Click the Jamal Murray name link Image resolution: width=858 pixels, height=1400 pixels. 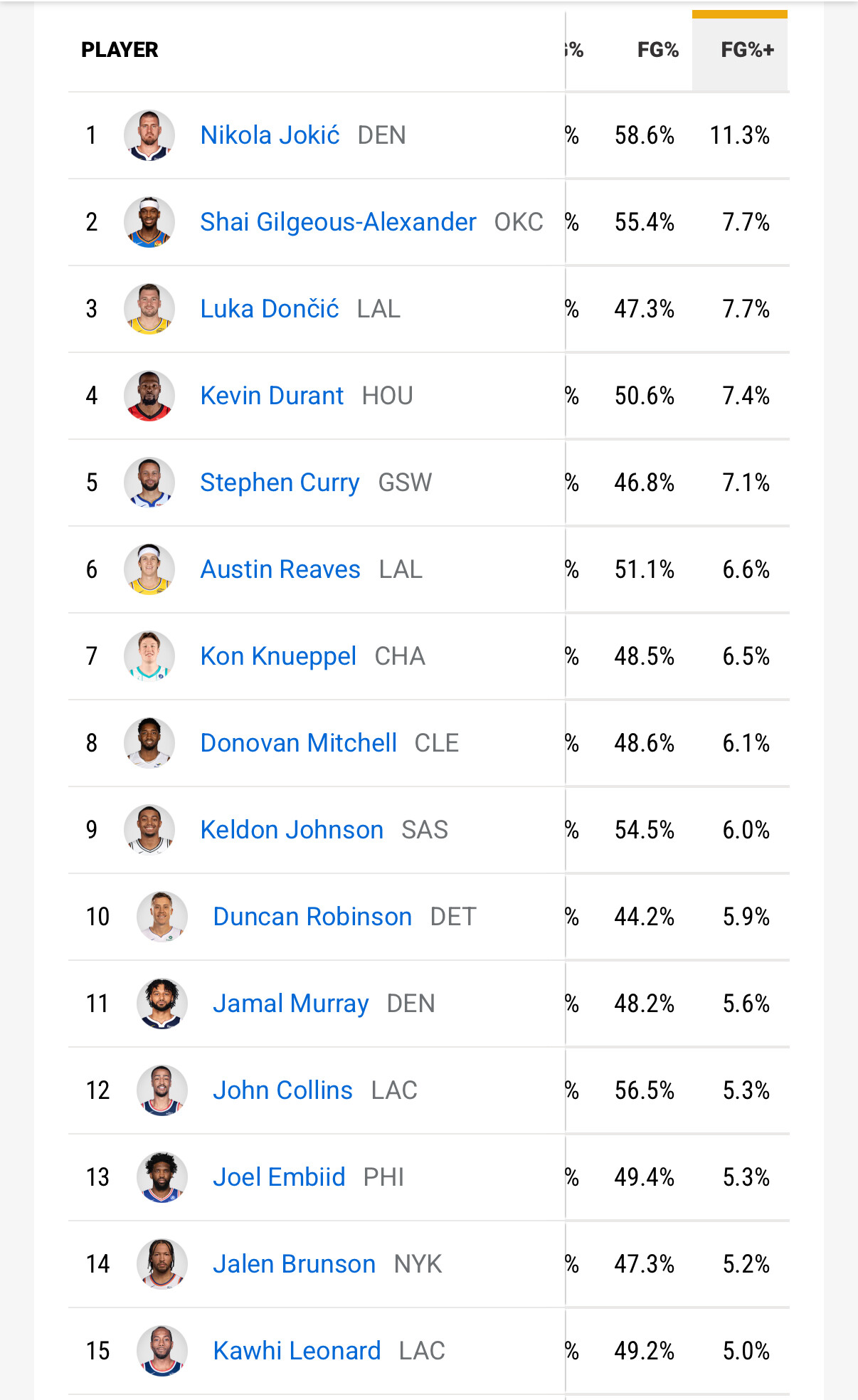290,1004
